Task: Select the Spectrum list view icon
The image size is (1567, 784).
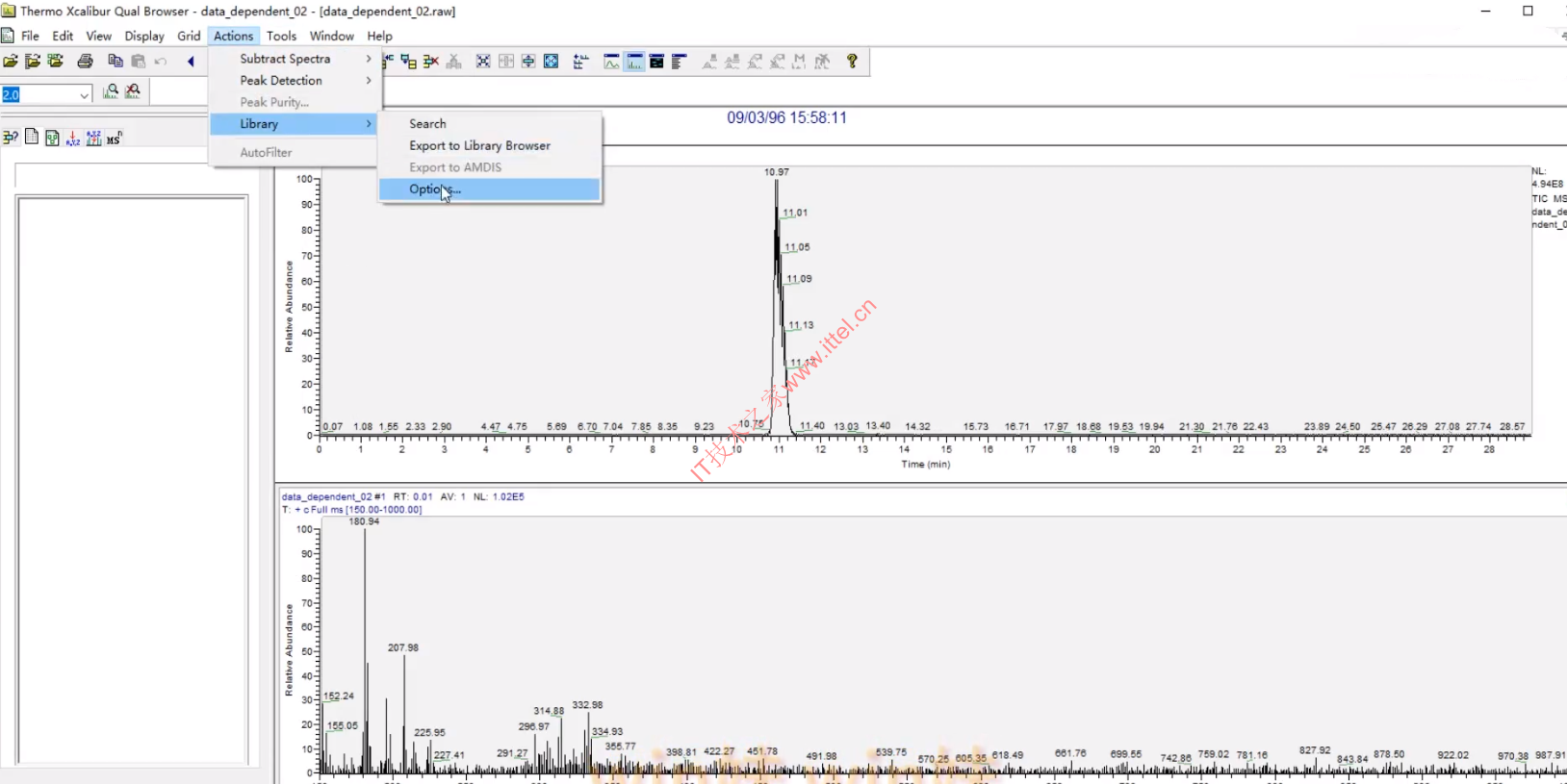Action: coord(679,62)
